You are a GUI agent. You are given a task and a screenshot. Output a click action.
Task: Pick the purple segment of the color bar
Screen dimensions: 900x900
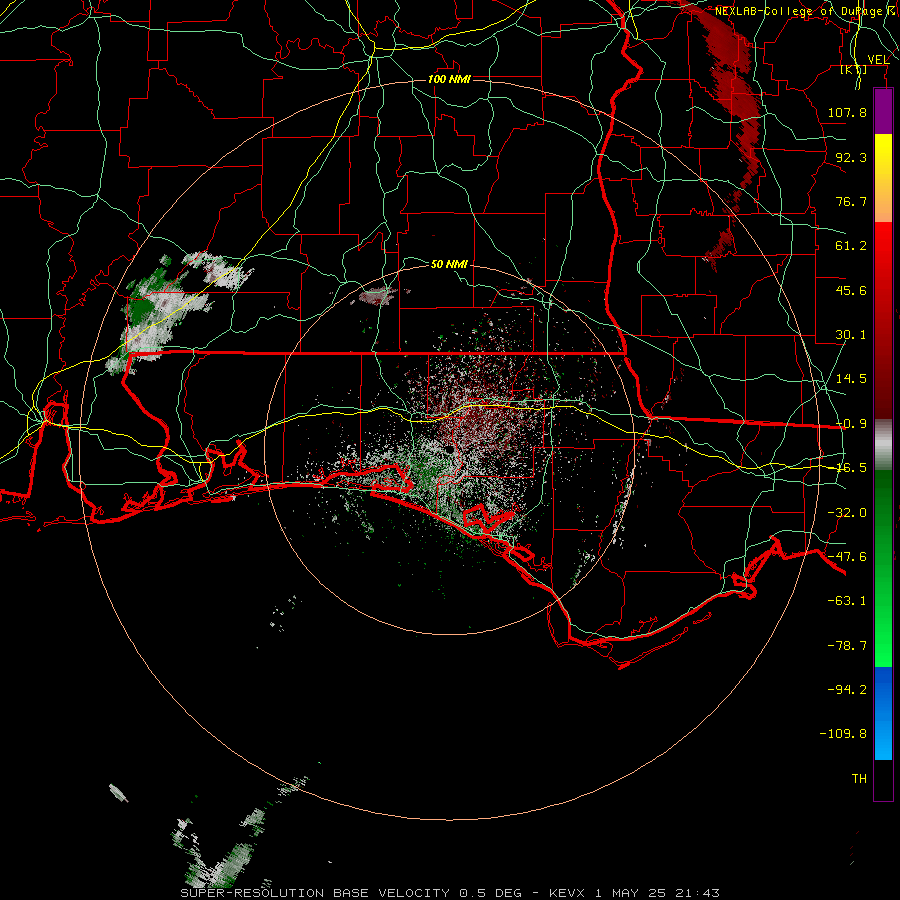[883, 111]
